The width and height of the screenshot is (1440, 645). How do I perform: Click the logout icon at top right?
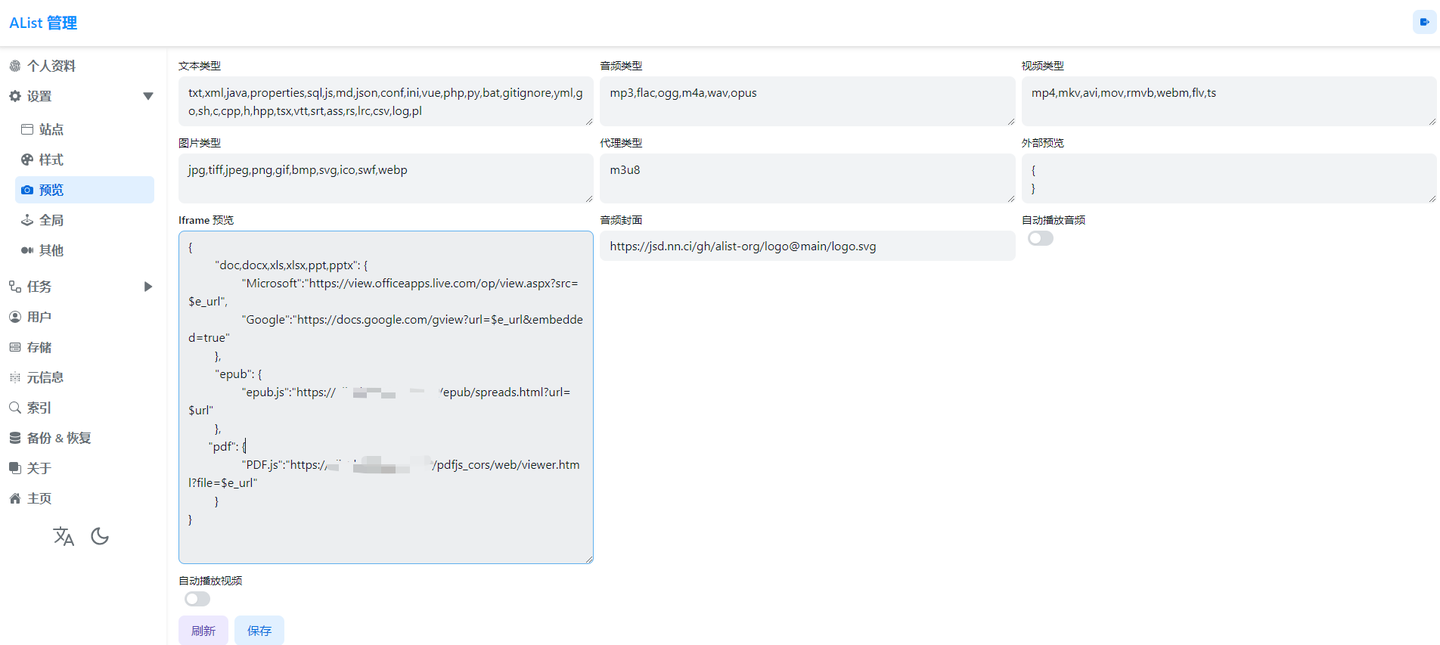click(x=1424, y=22)
